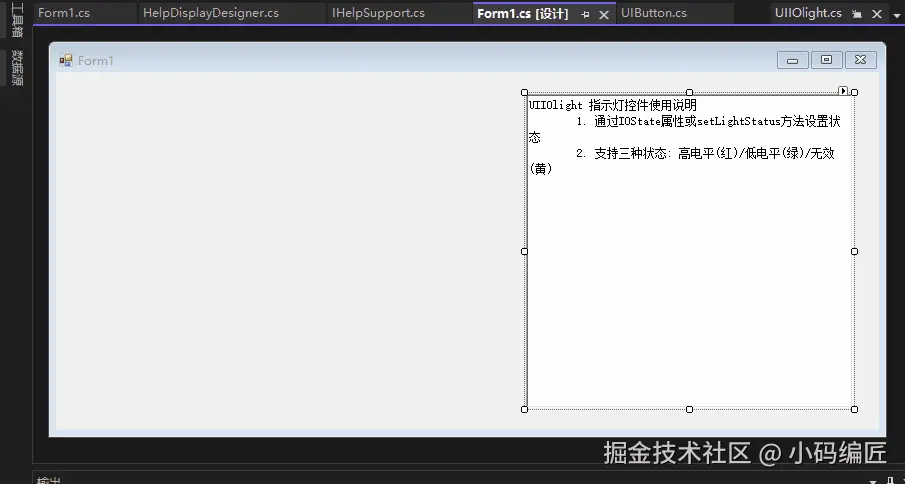Click the Form1 window icon
The width and height of the screenshot is (905, 484).
(66, 60)
